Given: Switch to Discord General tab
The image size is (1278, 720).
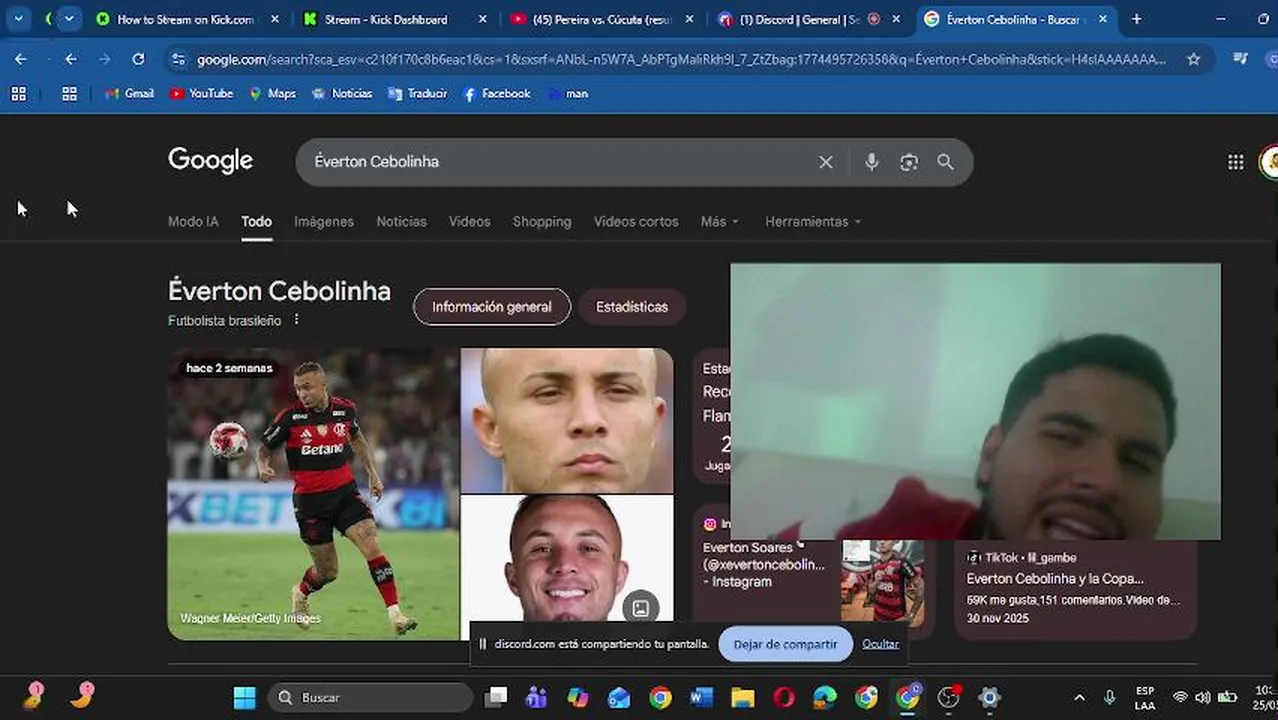Looking at the screenshot, I should (798, 19).
